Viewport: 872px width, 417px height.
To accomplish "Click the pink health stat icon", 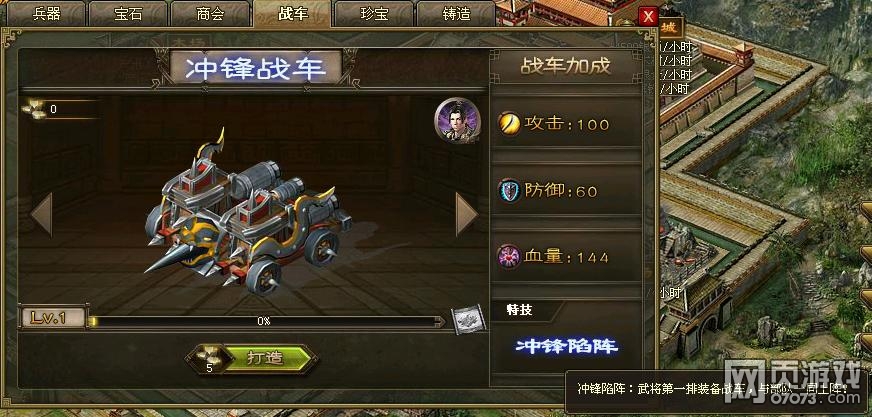I will (509, 257).
